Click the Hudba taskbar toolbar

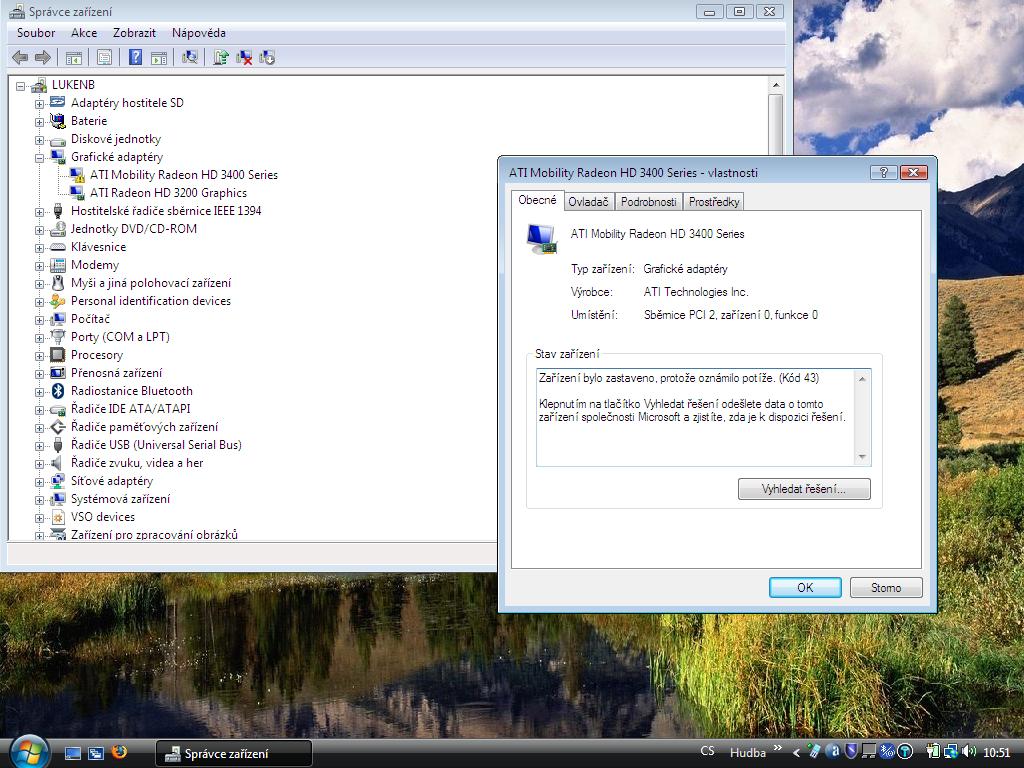coord(748,752)
